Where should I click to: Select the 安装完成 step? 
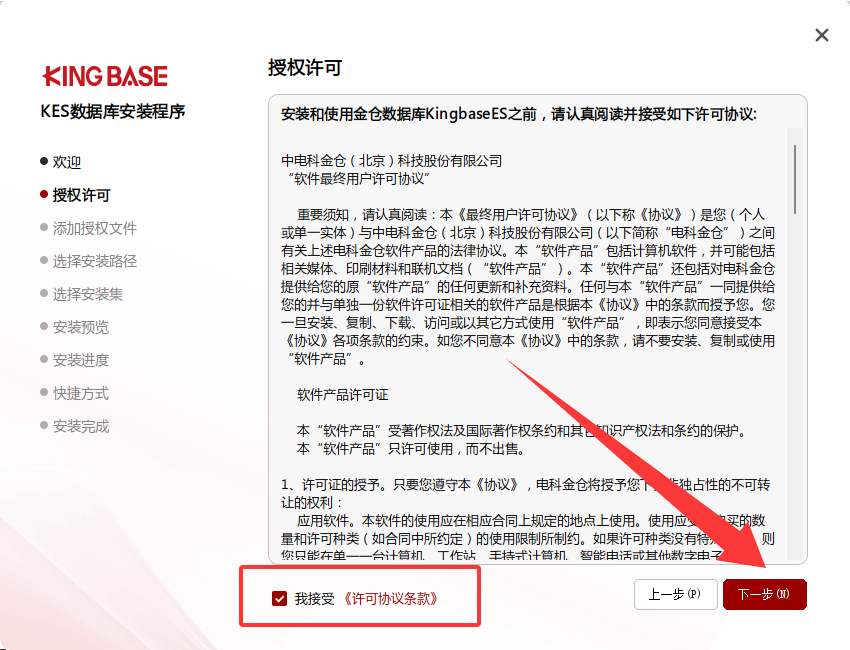pos(75,427)
